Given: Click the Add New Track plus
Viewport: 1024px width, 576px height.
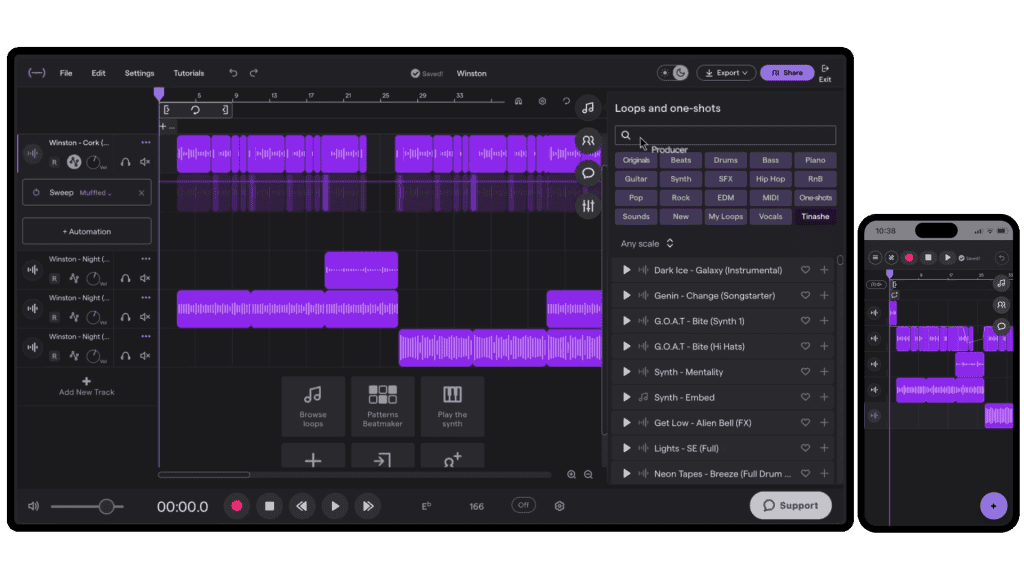Looking at the screenshot, I should [86, 381].
